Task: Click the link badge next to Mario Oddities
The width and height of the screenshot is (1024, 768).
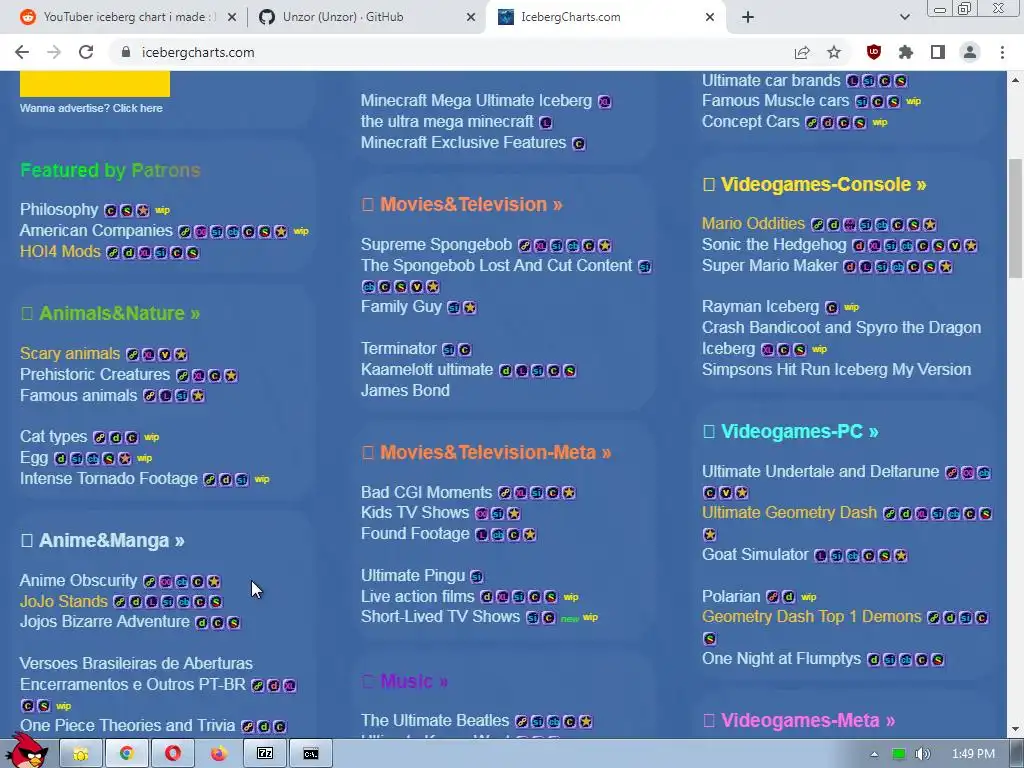Action: pos(818,225)
